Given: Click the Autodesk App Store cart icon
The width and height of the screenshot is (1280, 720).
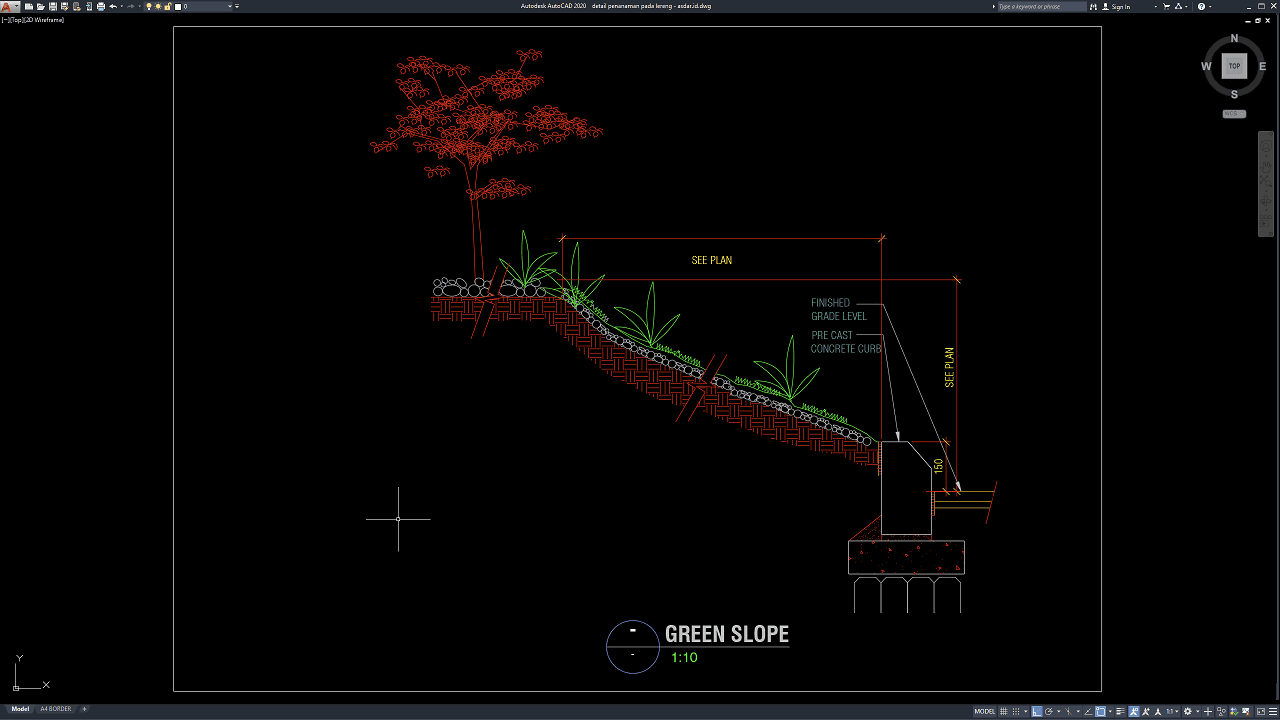Looking at the screenshot, I should coord(1166,6).
